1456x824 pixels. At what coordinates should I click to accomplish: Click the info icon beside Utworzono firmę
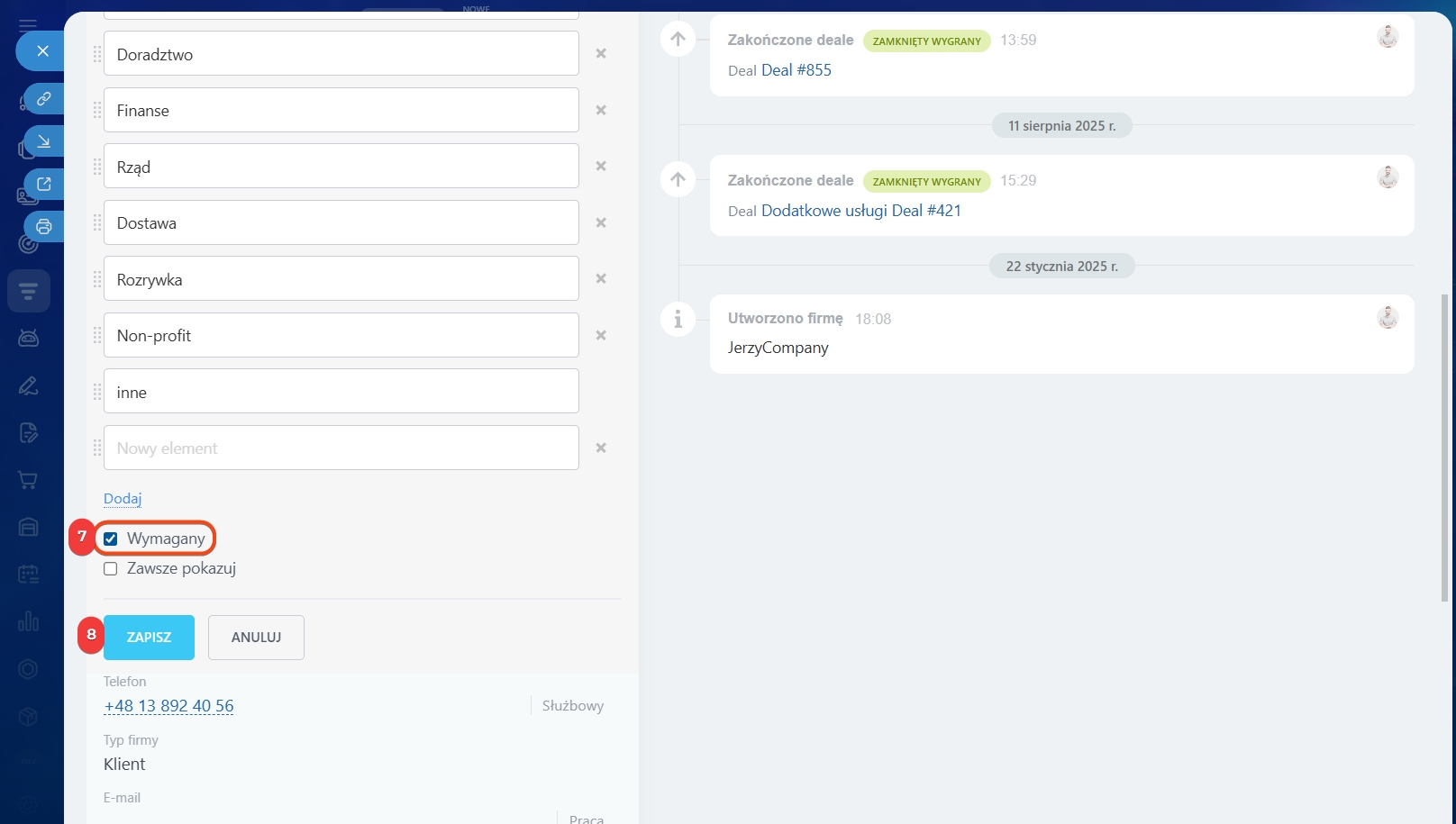tap(678, 319)
